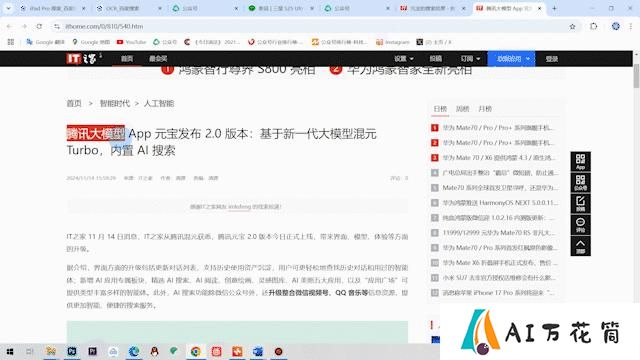Click the 人工智能 breadcrumb link

[159, 104]
